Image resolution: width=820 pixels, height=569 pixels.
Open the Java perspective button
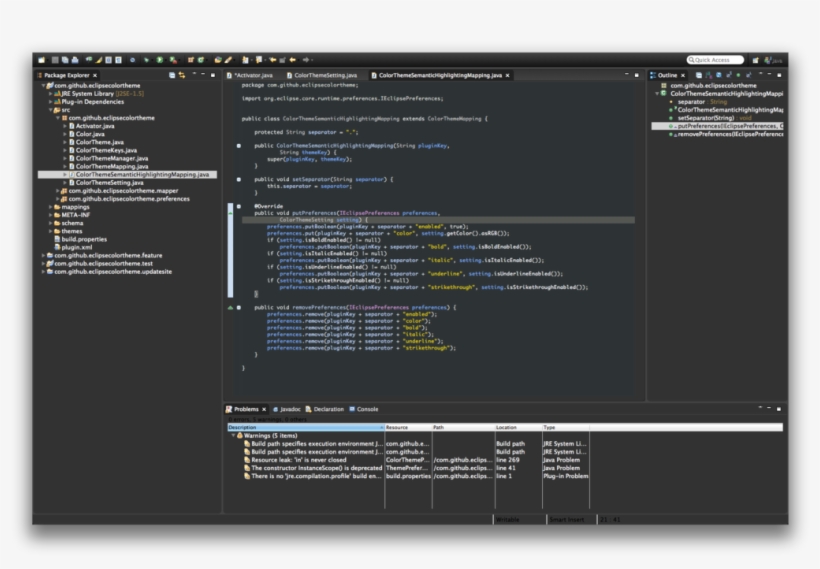(772, 60)
